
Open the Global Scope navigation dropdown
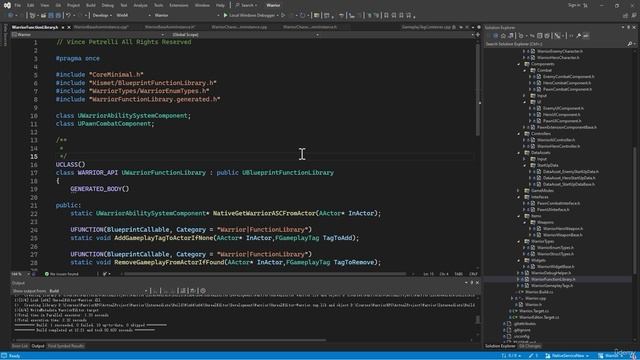(245, 35)
